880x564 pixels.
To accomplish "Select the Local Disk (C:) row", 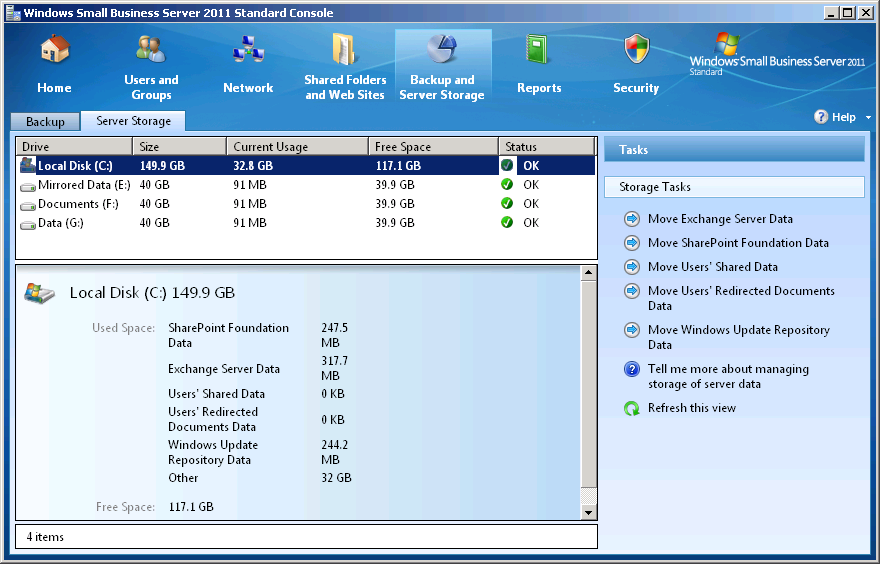I will [x=306, y=166].
